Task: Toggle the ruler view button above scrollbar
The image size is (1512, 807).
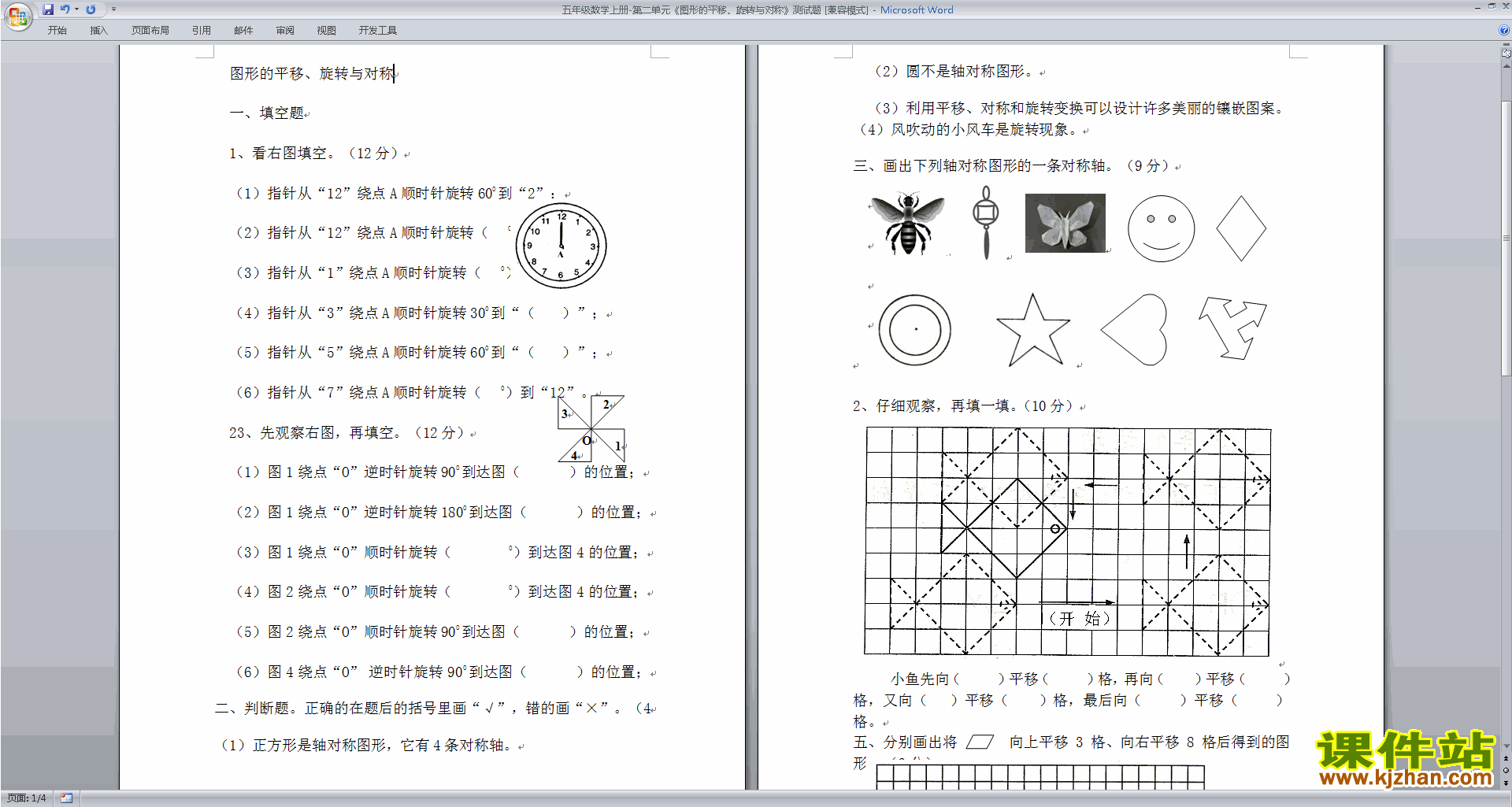Action: (x=1506, y=54)
